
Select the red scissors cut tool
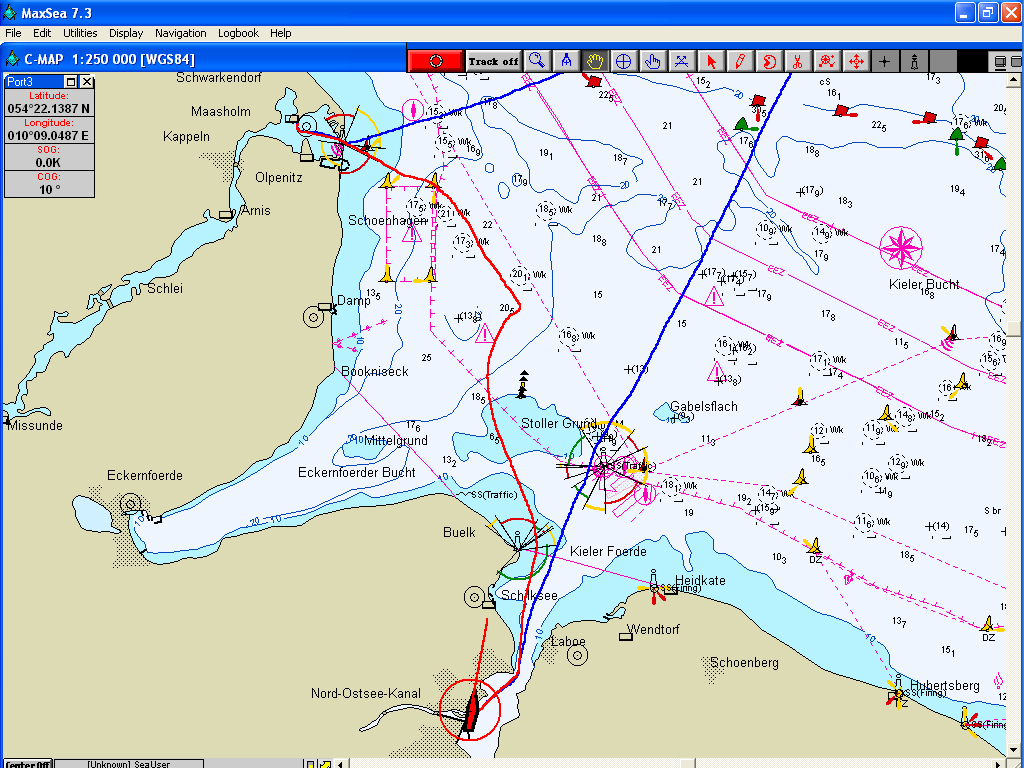click(797, 61)
